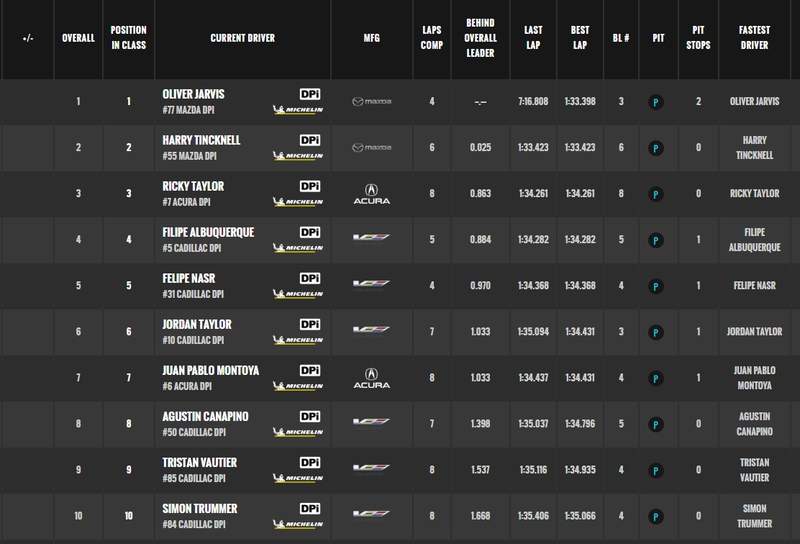Open driver Oliver Jarvis's name link
Screen dimensions: 800x544
[x=193, y=94]
